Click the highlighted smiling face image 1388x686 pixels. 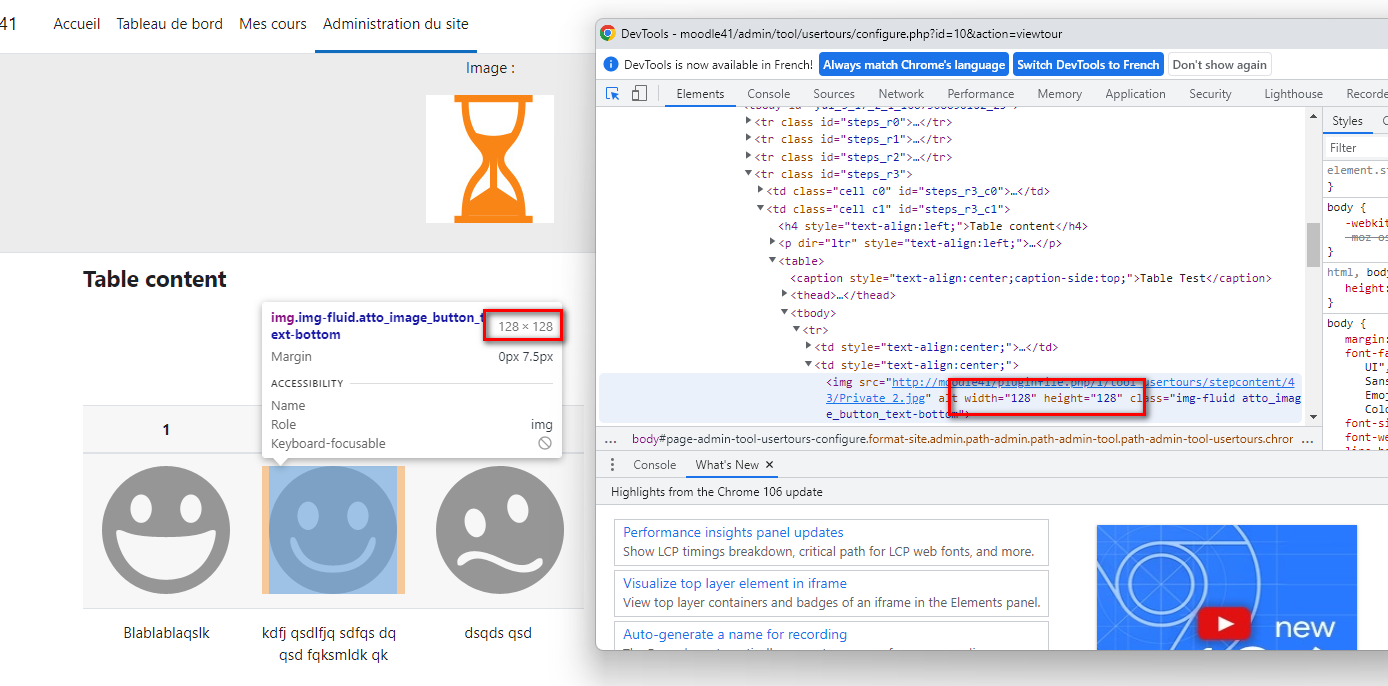click(333, 530)
